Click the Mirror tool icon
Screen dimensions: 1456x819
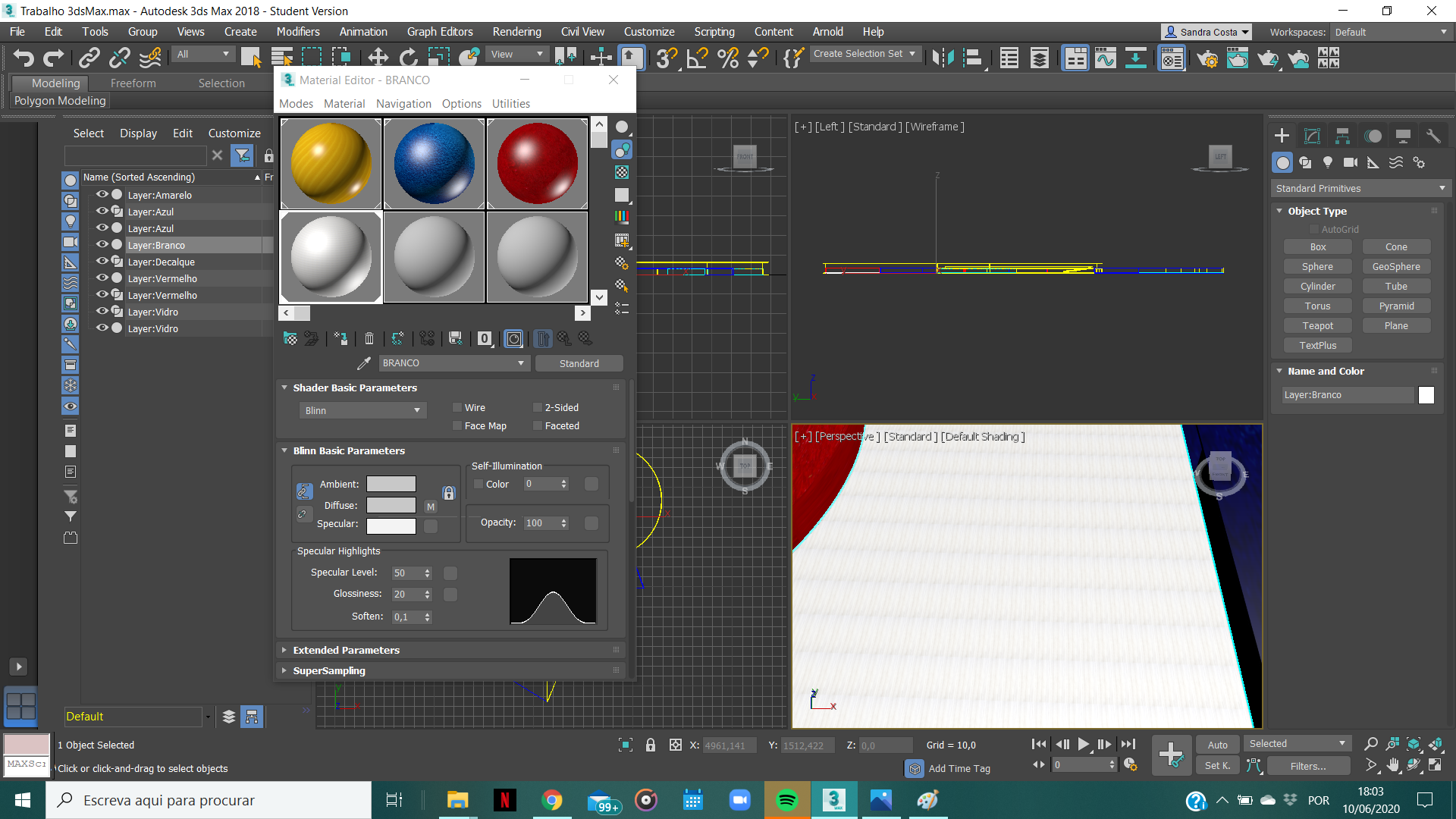tap(943, 58)
